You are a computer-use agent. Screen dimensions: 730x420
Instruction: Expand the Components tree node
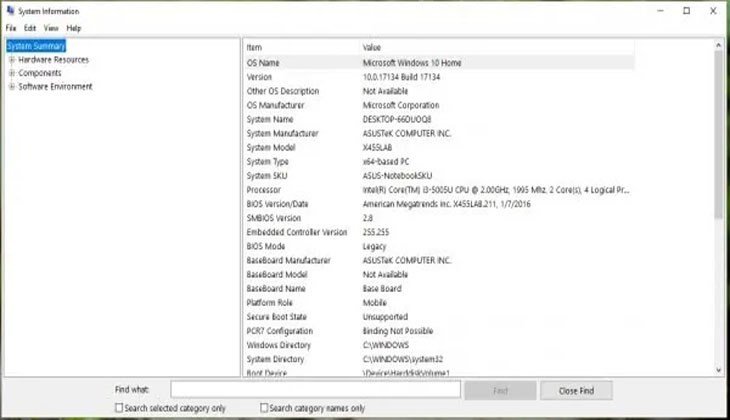pos(11,73)
